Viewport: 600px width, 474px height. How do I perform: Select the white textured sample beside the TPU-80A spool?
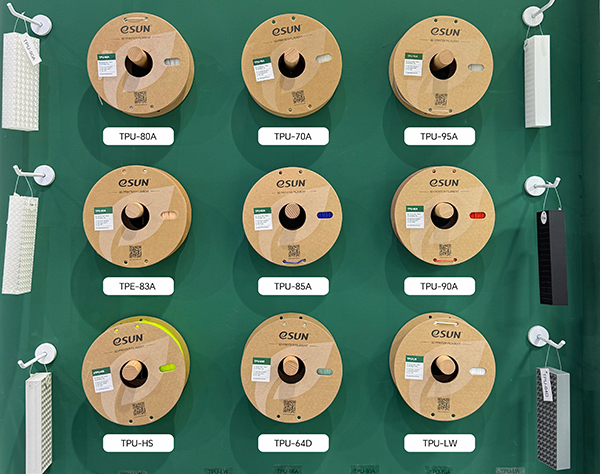21,81
